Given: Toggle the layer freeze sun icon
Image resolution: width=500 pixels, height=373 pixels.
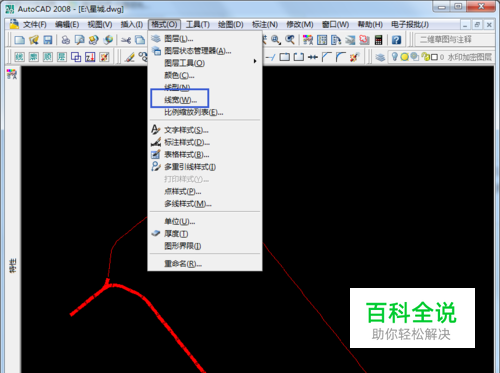Looking at the screenshot, I should pyautogui.click(x=405, y=57).
